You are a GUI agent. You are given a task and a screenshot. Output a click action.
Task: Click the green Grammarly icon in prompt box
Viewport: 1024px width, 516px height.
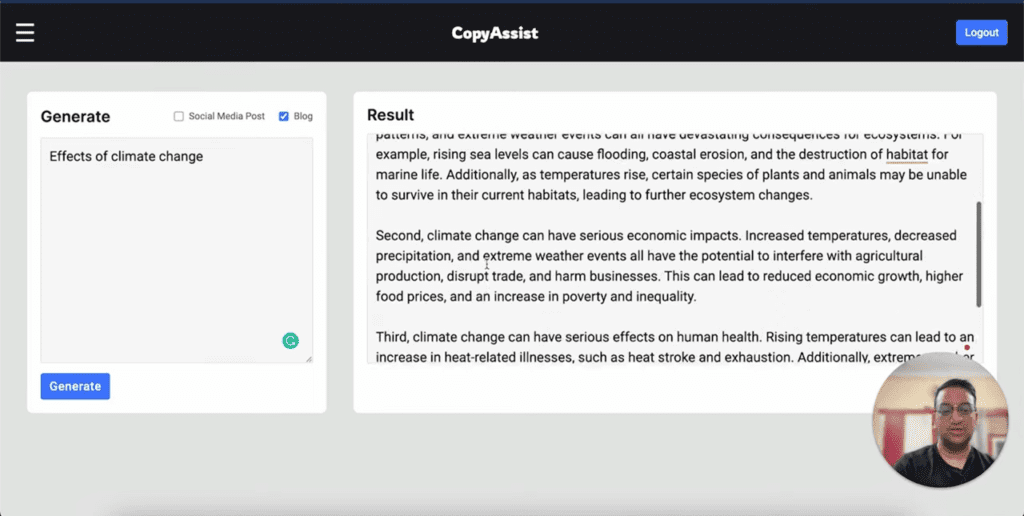click(290, 341)
